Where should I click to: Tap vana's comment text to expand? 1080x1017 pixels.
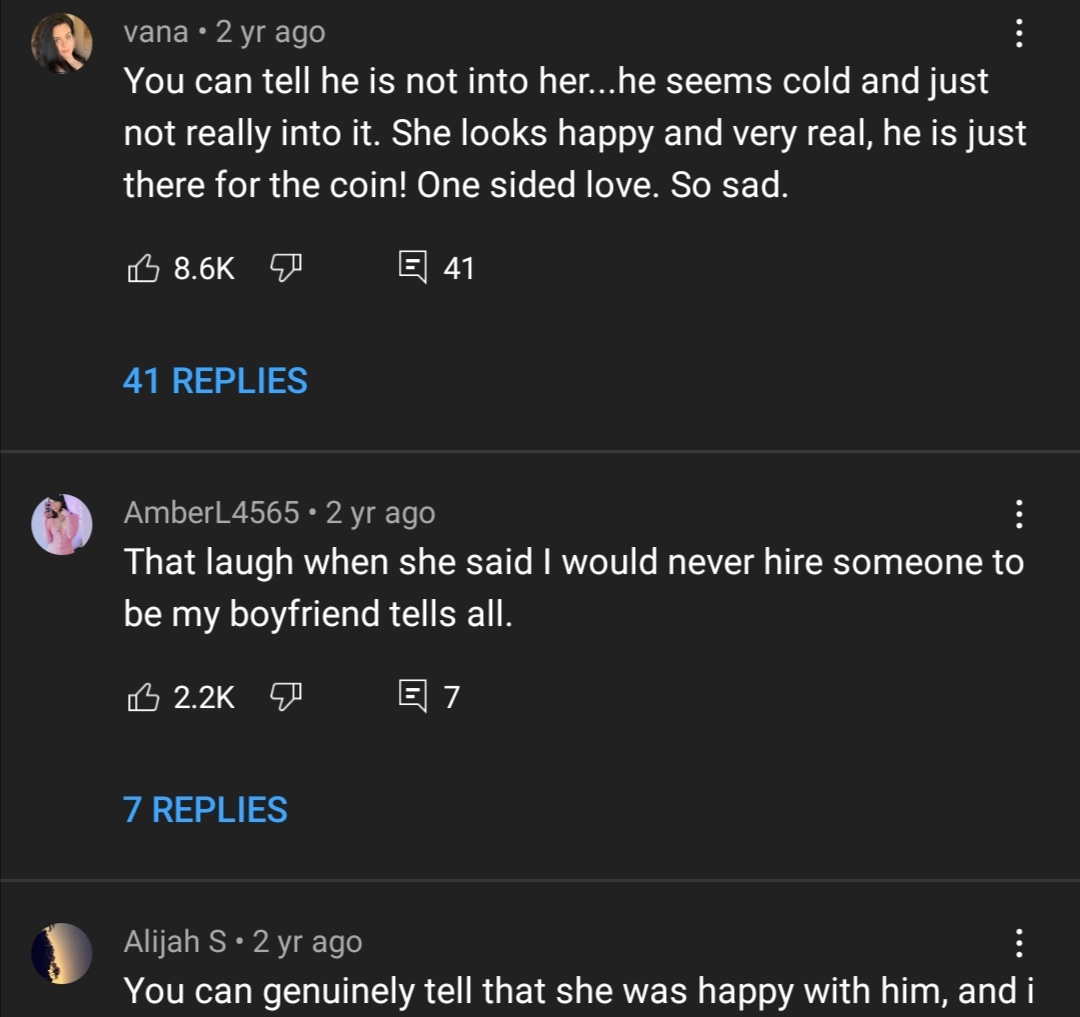(575, 133)
